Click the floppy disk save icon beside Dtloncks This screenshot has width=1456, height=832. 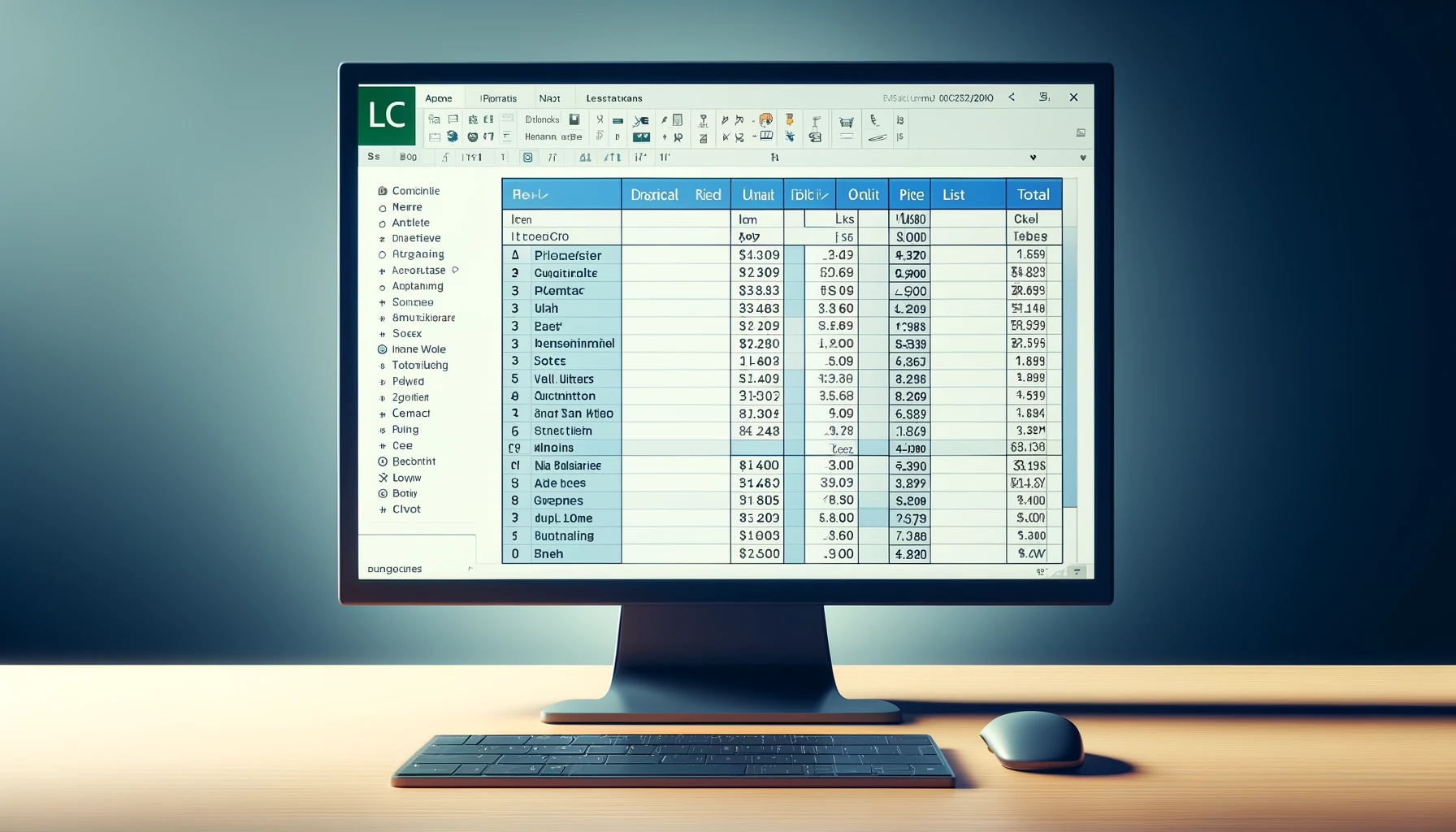(574, 119)
